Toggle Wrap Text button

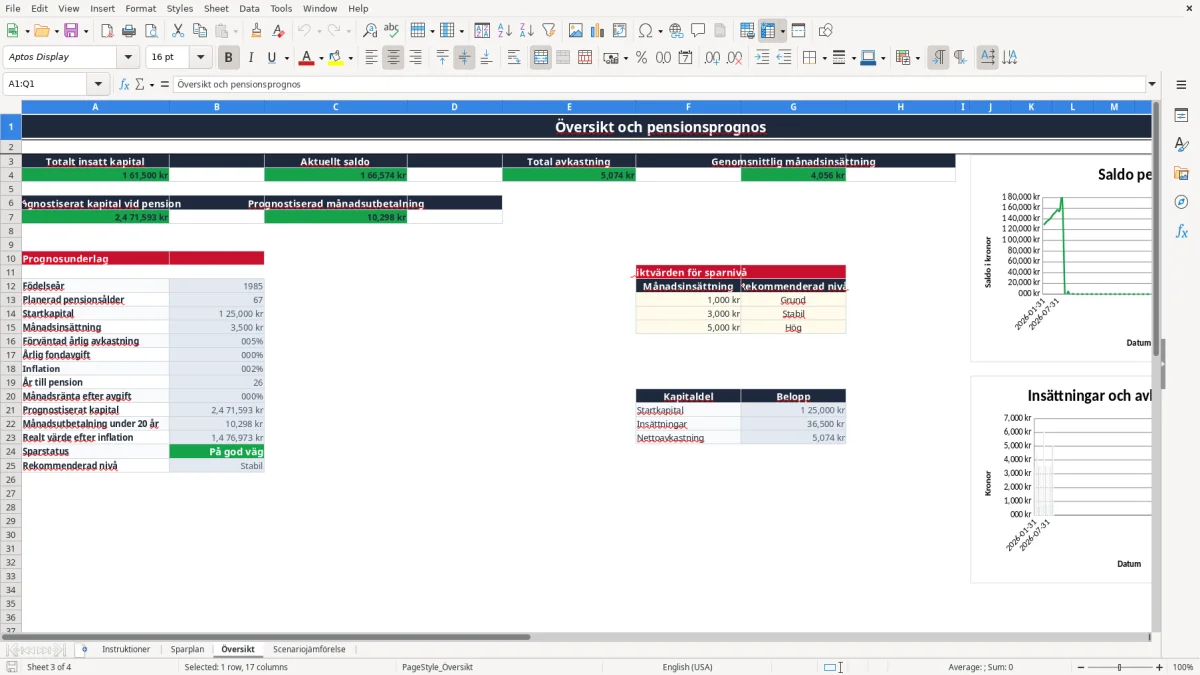tap(514, 58)
